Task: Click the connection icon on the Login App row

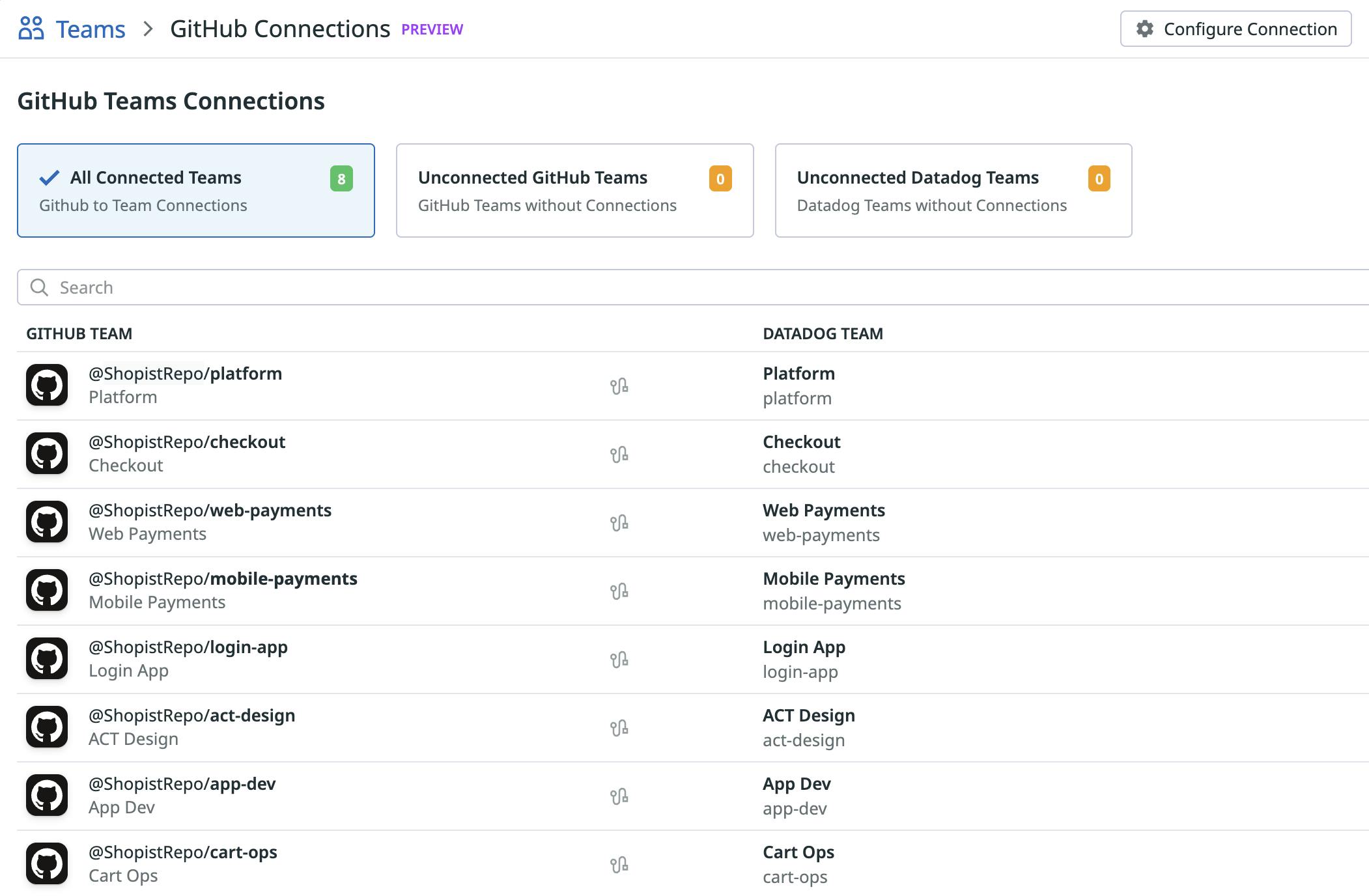Action: coord(619,658)
